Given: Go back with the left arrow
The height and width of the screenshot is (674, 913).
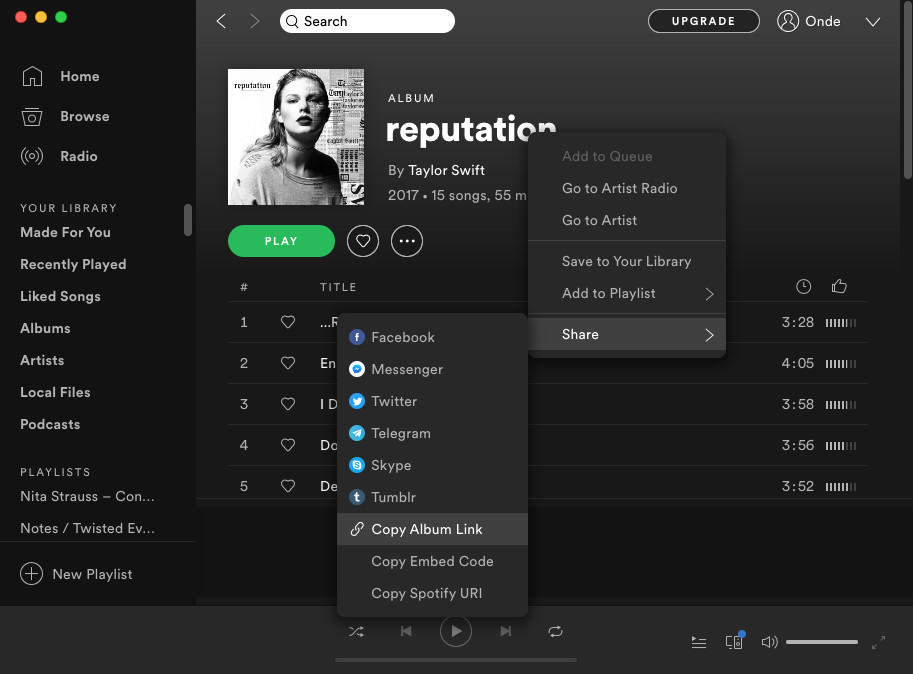Looking at the screenshot, I should (x=221, y=22).
